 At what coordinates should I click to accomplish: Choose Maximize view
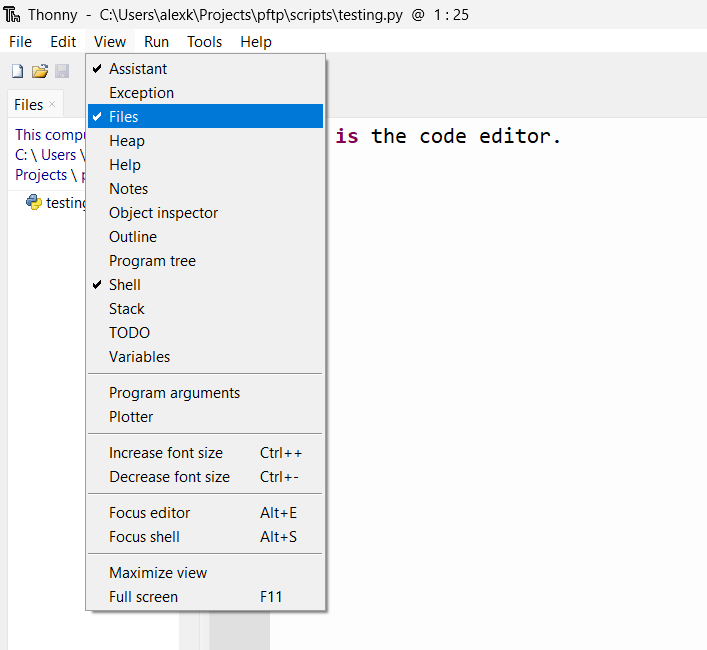pyautogui.click(x=205, y=573)
